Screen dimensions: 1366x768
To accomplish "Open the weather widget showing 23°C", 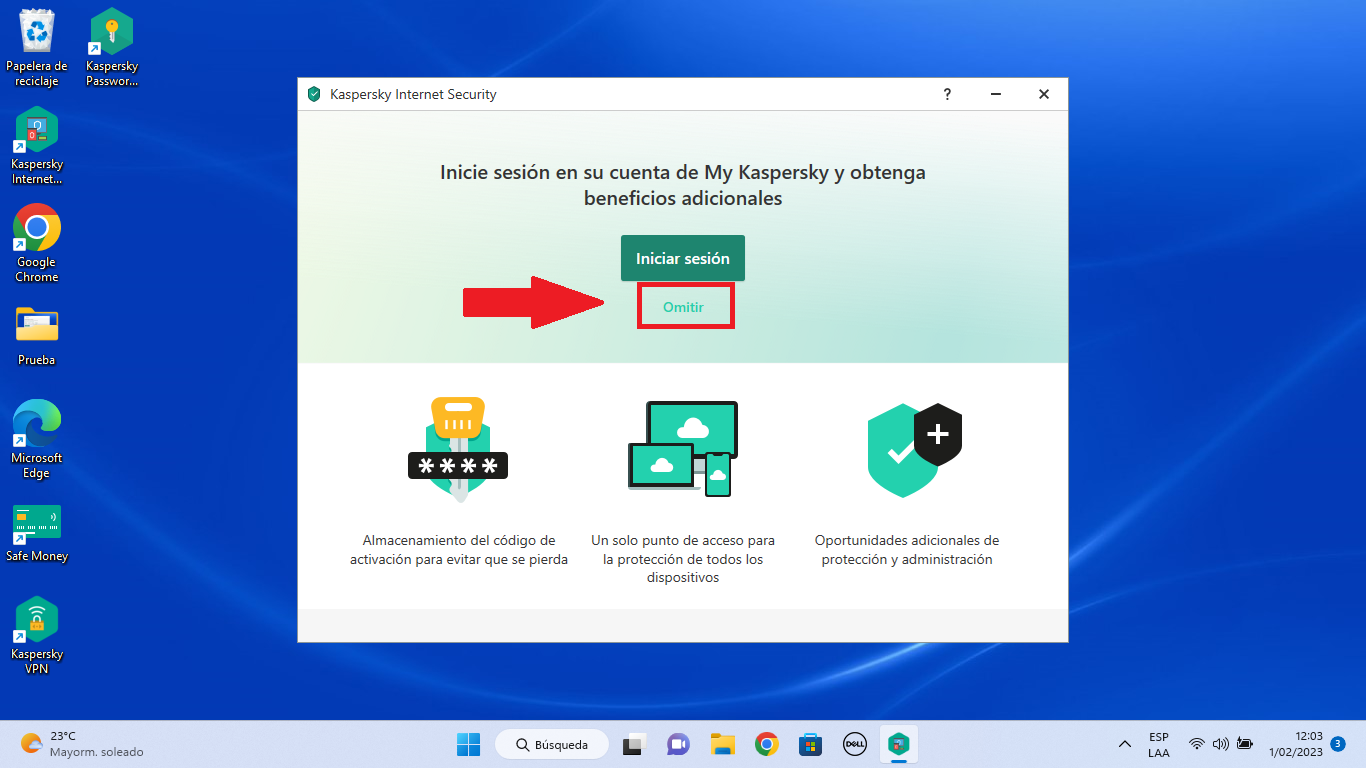I will click(80, 744).
